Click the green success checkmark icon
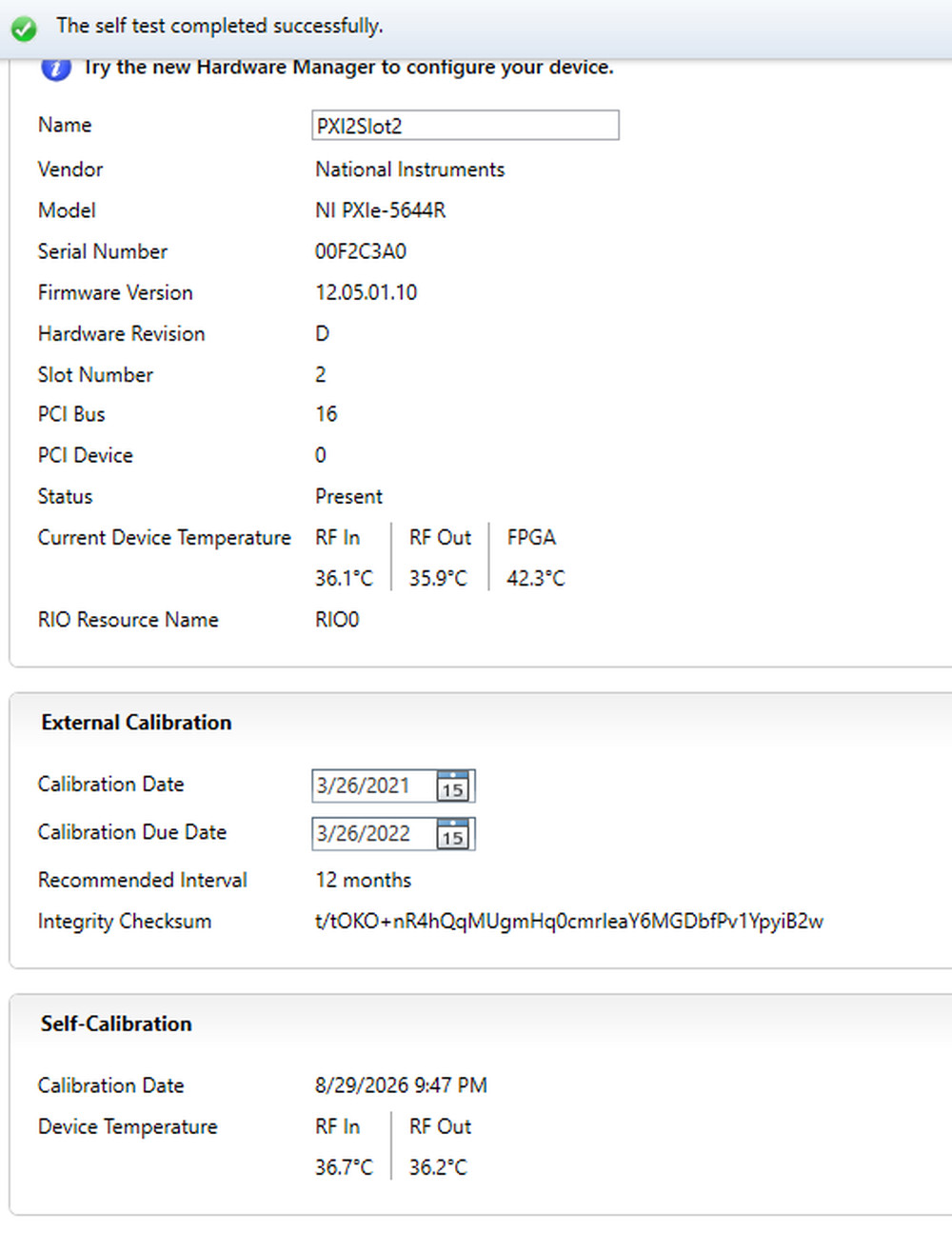 (24, 29)
